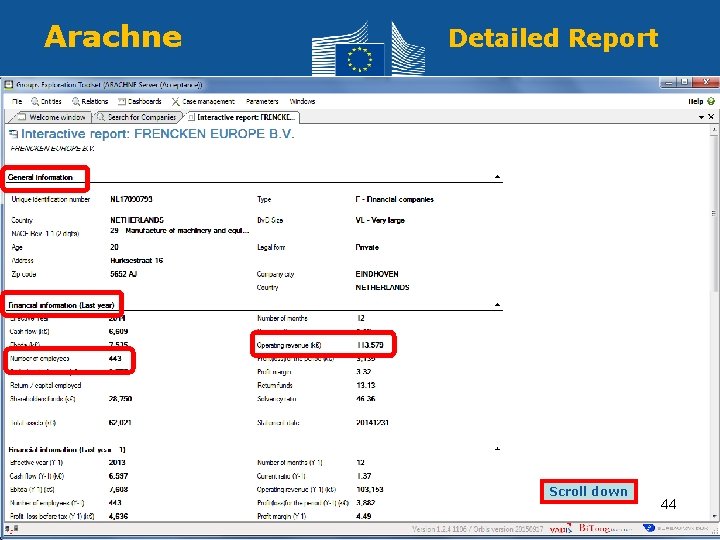Click the size value VL - Very large
Image resolution: width=720 pixels, height=540 pixels.
380,220
